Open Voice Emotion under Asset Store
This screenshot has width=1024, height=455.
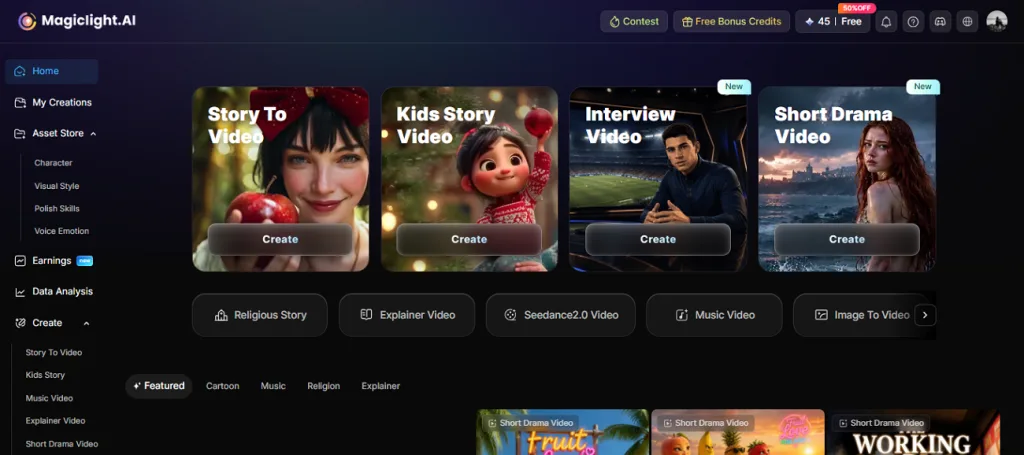(x=61, y=231)
